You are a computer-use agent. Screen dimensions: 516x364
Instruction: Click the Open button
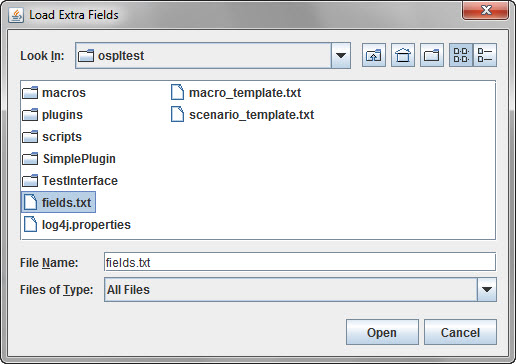(x=382, y=332)
